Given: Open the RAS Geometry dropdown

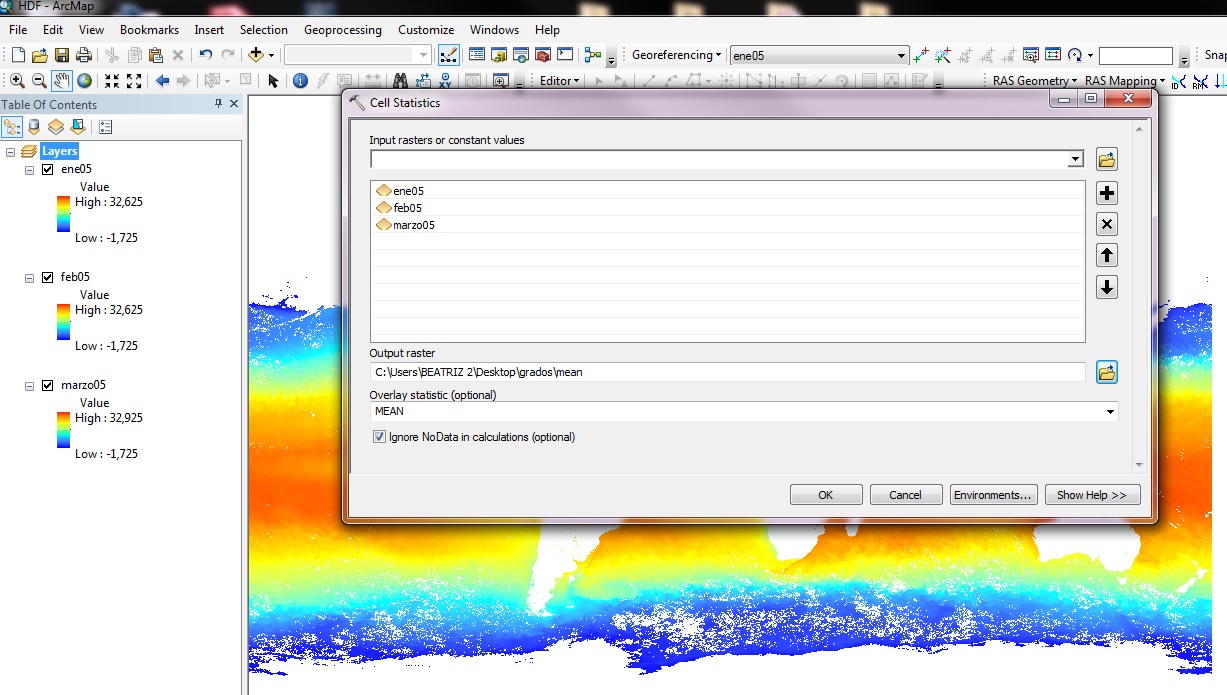Looking at the screenshot, I should click(1035, 81).
